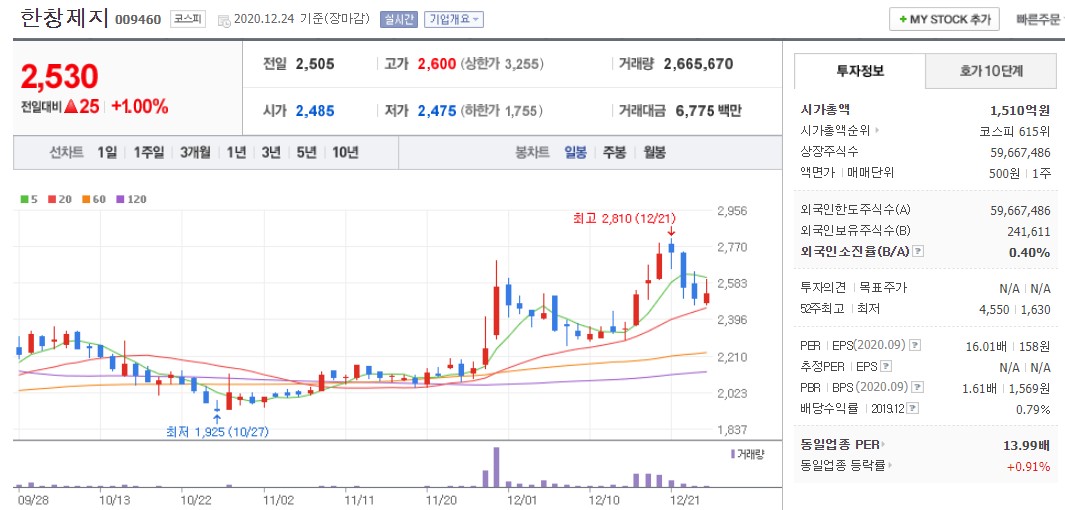Click the 최저 1,925 (10/27) chart marker
Viewport: 1065px width, 510px height.
pyautogui.click(x=217, y=431)
